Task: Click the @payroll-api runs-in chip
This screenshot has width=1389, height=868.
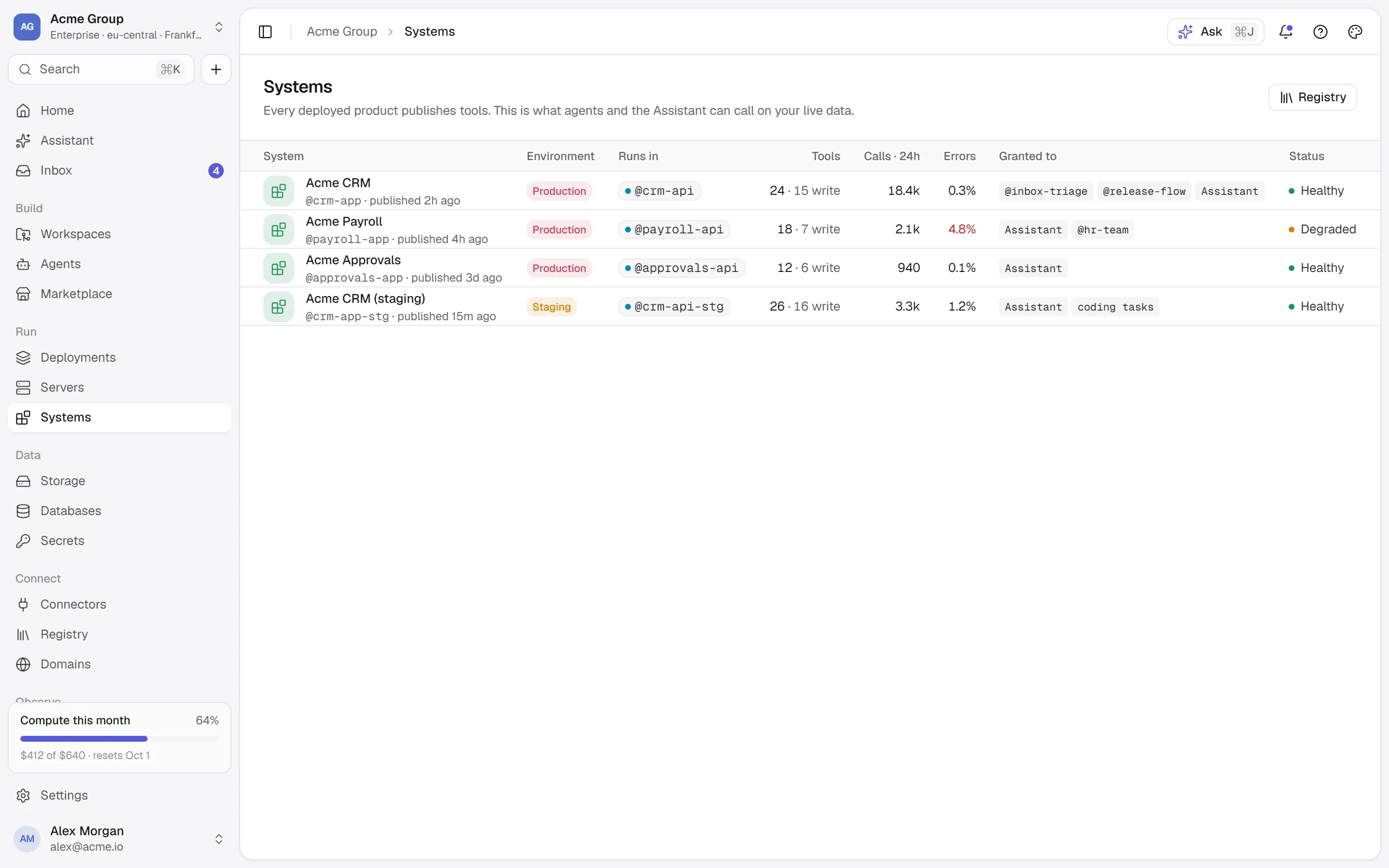Action: 674,230
